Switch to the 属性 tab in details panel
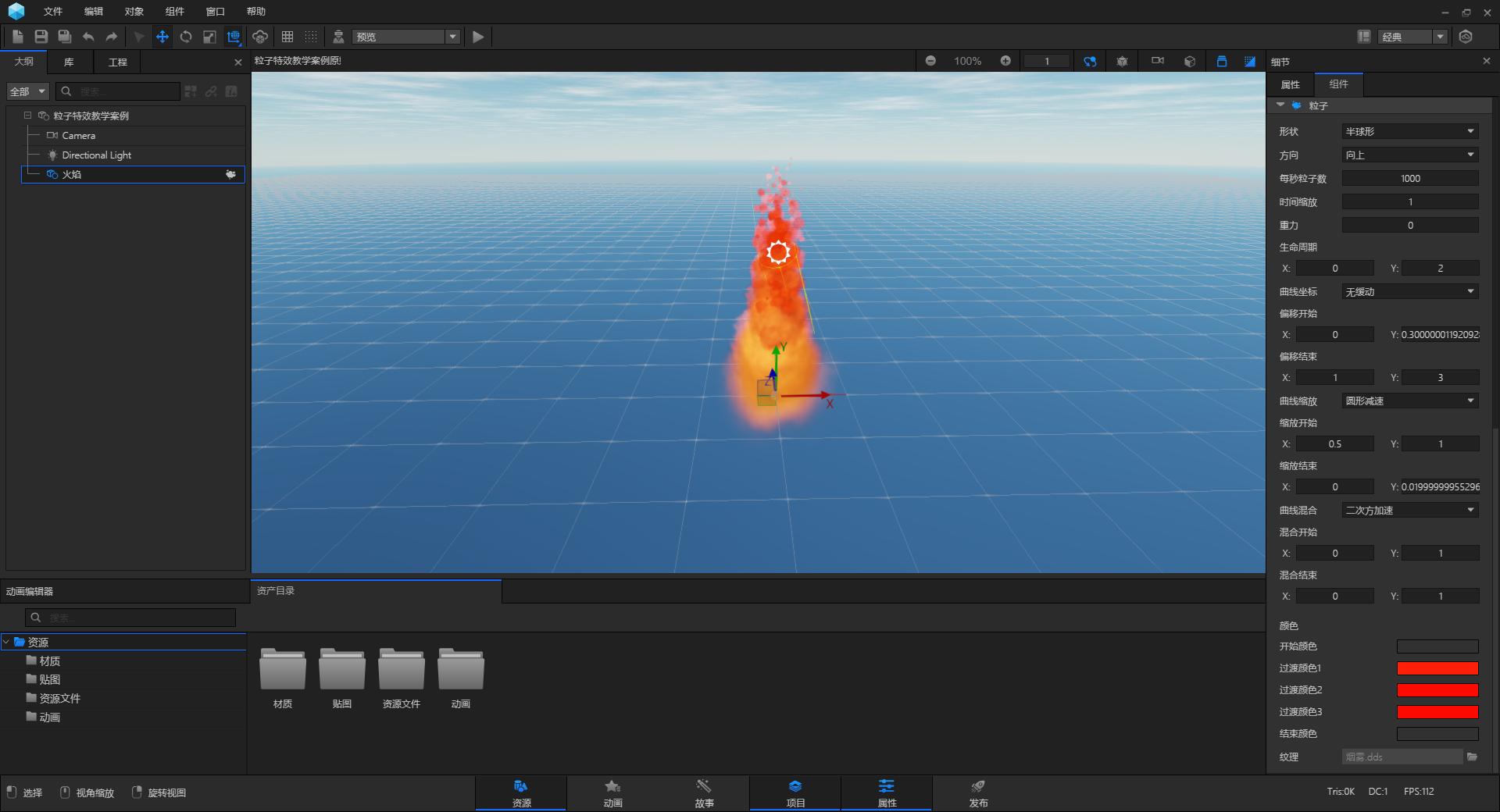Viewport: 1500px width, 812px height. coord(1291,84)
